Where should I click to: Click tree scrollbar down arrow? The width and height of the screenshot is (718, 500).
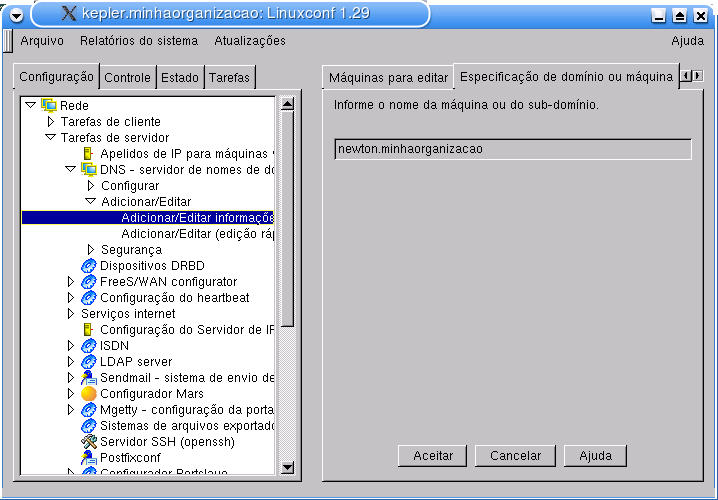(x=287, y=467)
